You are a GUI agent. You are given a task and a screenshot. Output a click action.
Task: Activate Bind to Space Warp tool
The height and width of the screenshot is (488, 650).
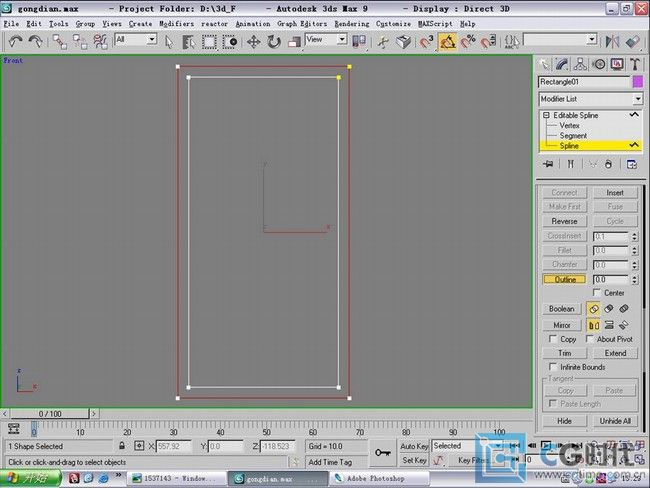[x=100, y=41]
